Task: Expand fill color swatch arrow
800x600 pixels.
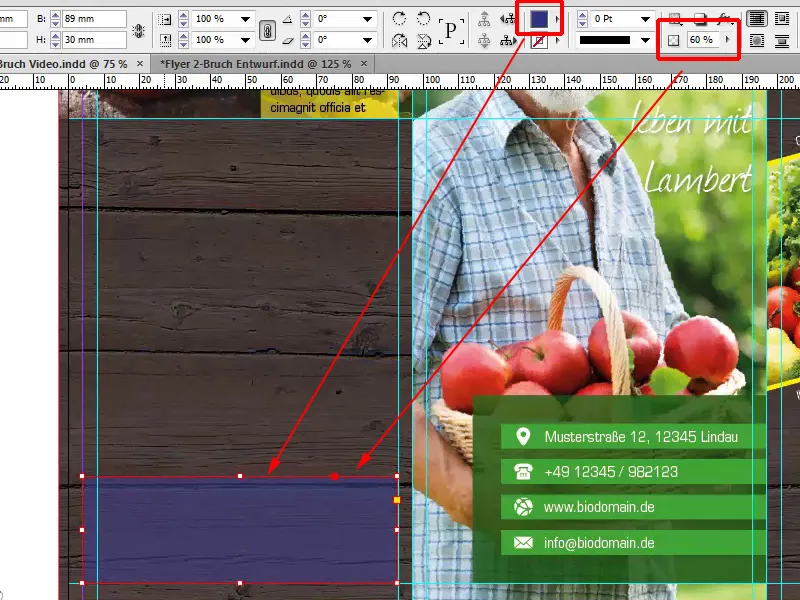Action: [557, 19]
